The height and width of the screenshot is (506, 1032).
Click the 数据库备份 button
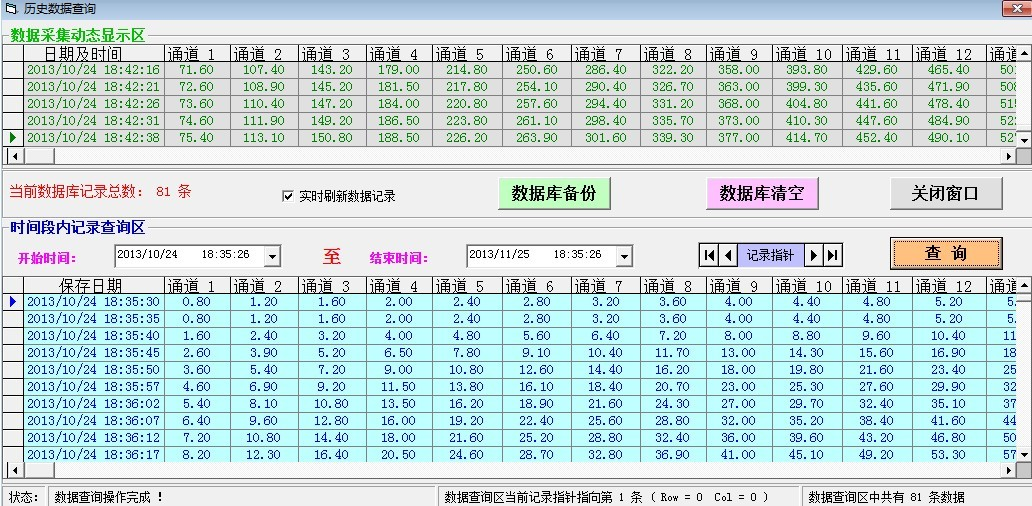point(554,193)
